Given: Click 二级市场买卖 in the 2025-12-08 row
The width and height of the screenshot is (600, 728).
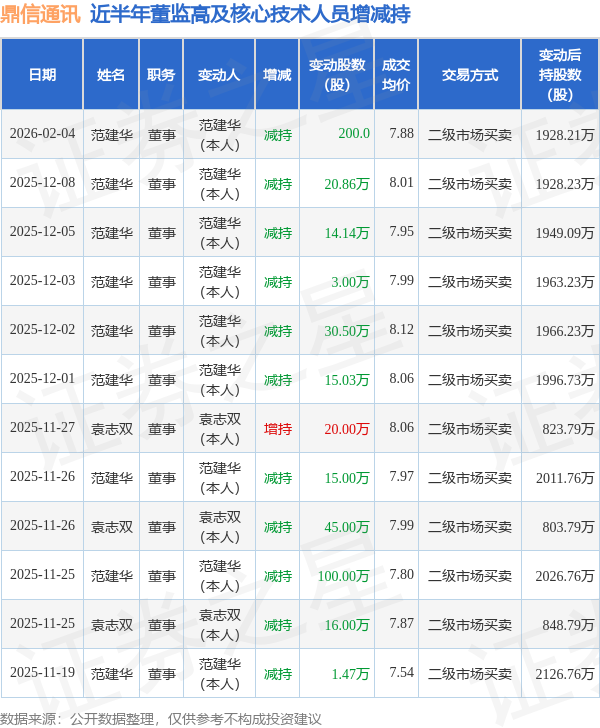Looking at the screenshot, I should click(x=470, y=184).
